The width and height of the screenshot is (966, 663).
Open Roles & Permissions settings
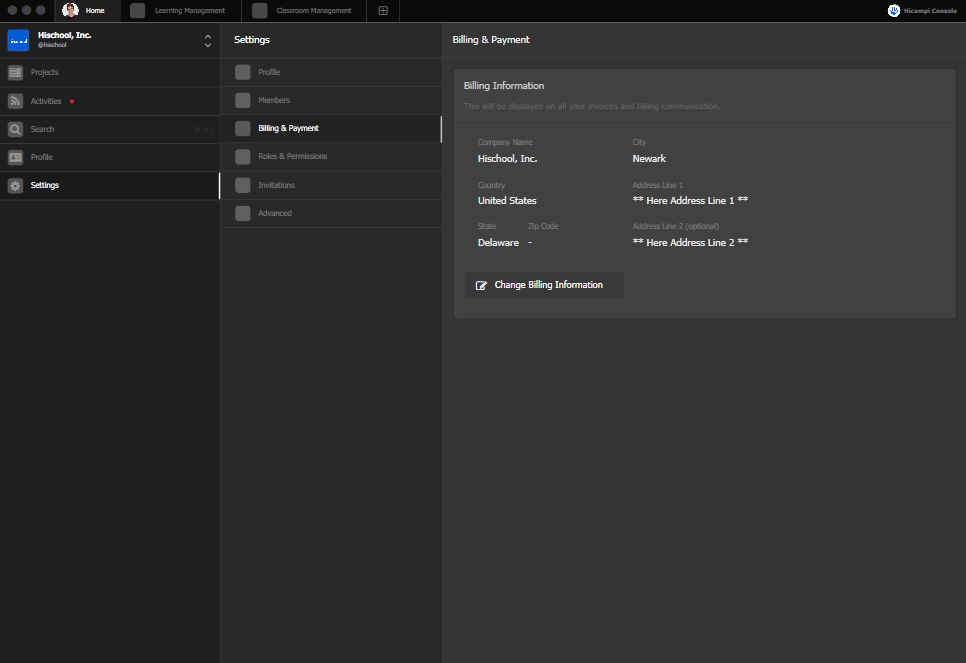coord(292,156)
